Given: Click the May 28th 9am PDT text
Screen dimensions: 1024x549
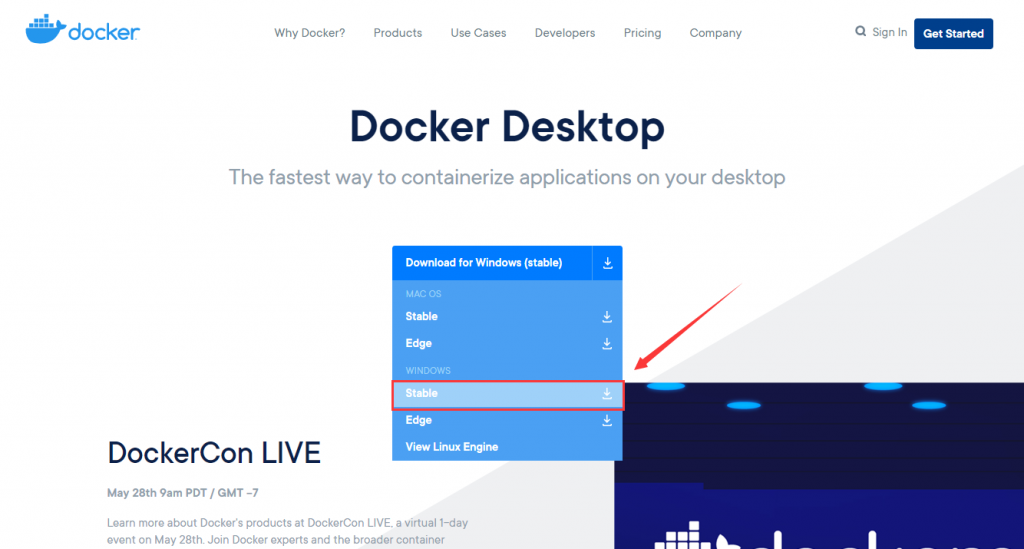Looking at the screenshot, I should point(183,493).
